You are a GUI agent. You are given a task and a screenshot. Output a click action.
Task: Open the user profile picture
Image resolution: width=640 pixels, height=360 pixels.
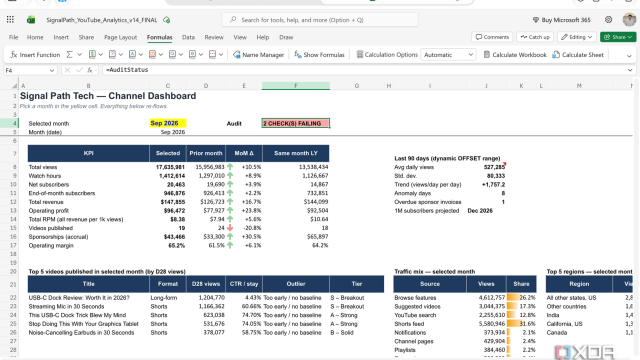click(x=629, y=20)
